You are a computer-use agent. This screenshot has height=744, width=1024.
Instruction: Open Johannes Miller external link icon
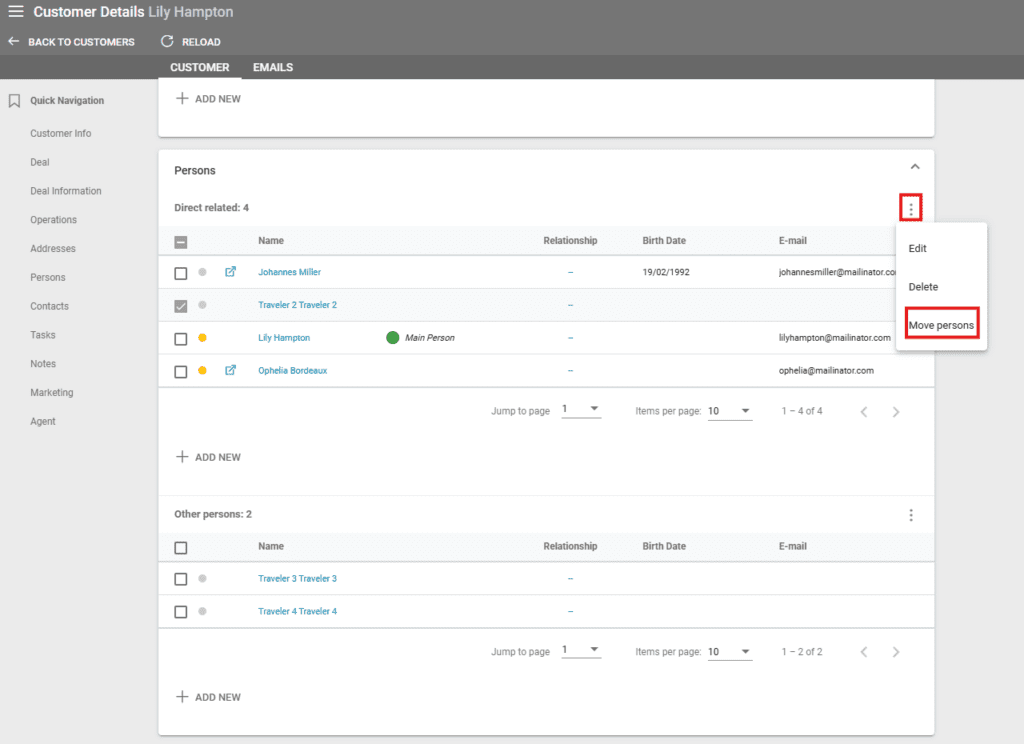coord(231,272)
